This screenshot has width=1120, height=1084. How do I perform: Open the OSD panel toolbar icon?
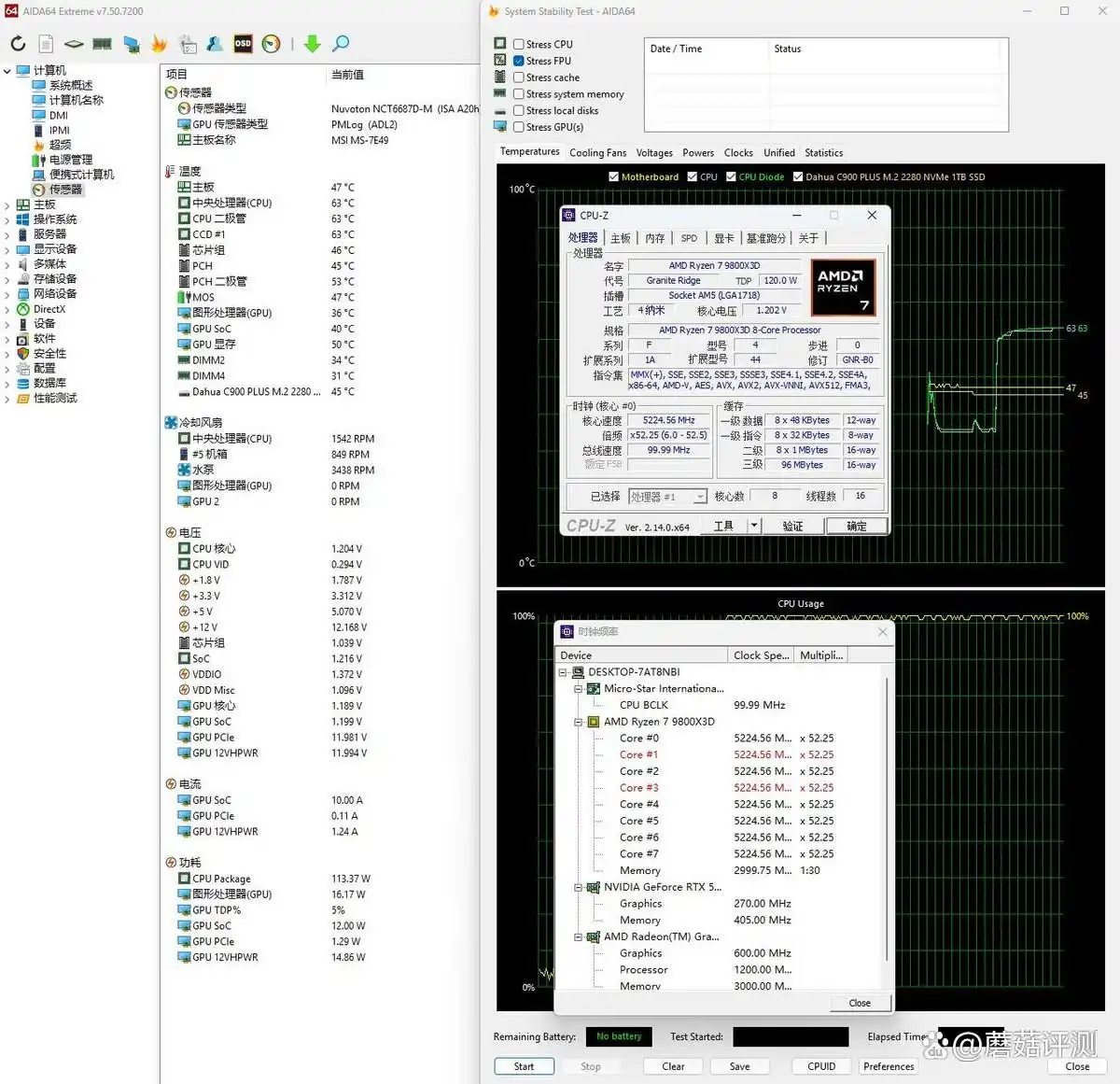(243, 43)
